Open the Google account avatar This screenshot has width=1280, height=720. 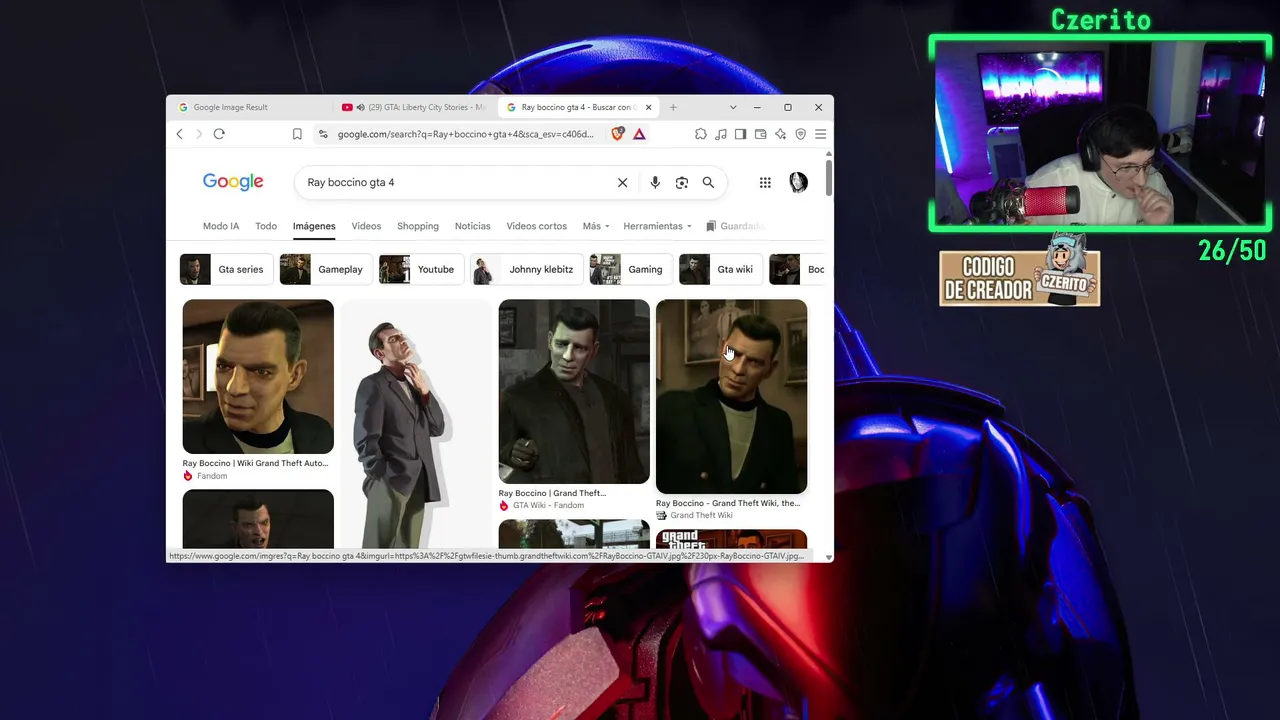(x=798, y=182)
